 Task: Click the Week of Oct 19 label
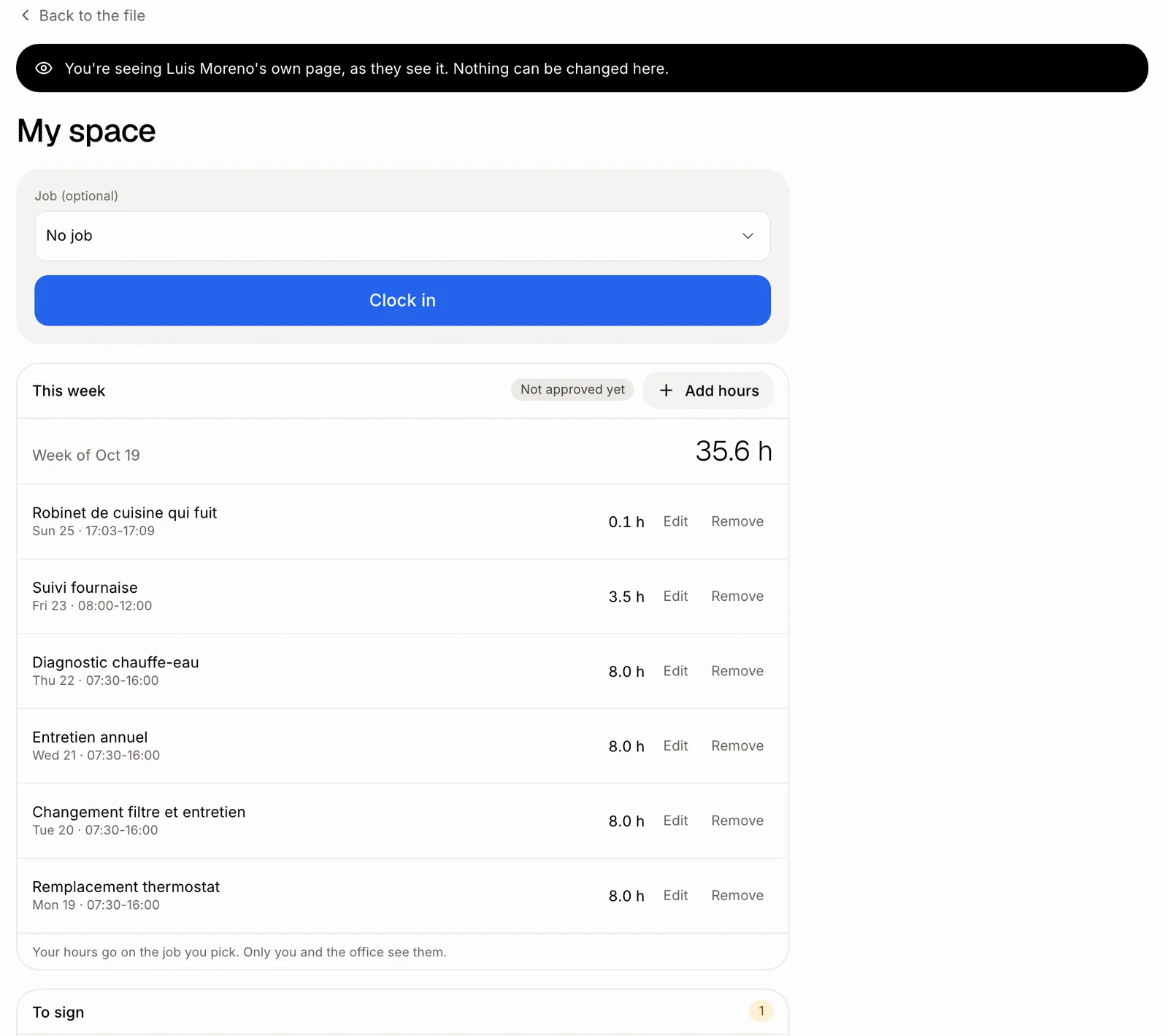86,455
